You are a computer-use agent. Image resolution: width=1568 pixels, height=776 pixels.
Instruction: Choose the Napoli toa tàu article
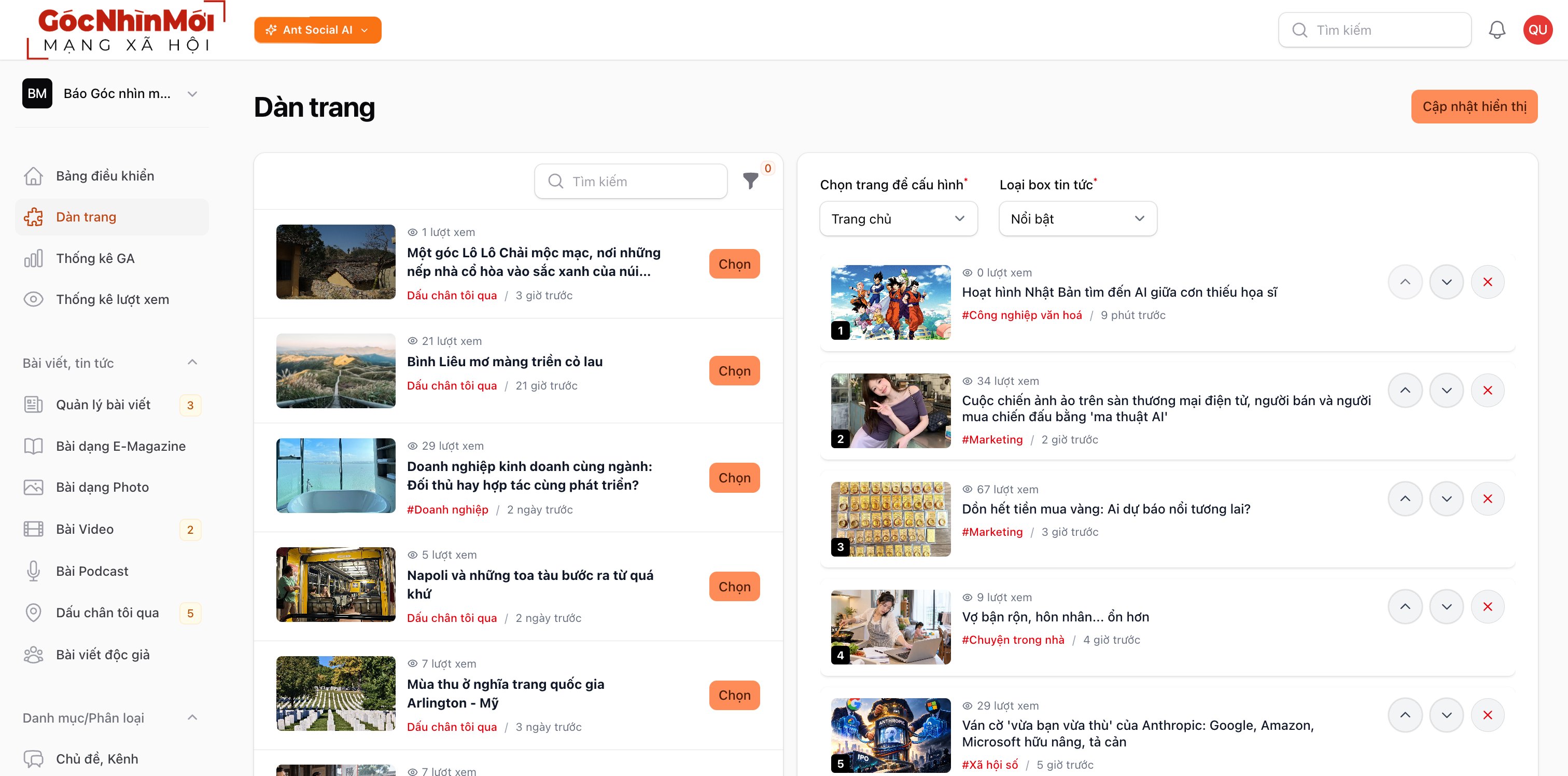[734, 586]
